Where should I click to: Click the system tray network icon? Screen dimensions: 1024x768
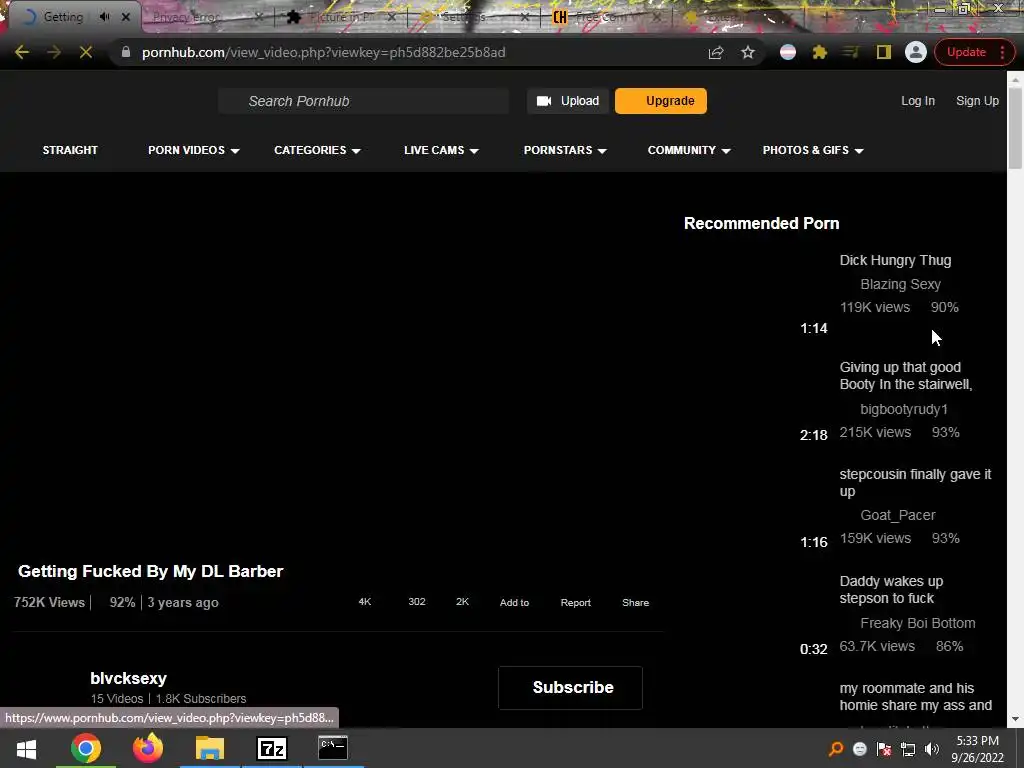tap(908, 749)
